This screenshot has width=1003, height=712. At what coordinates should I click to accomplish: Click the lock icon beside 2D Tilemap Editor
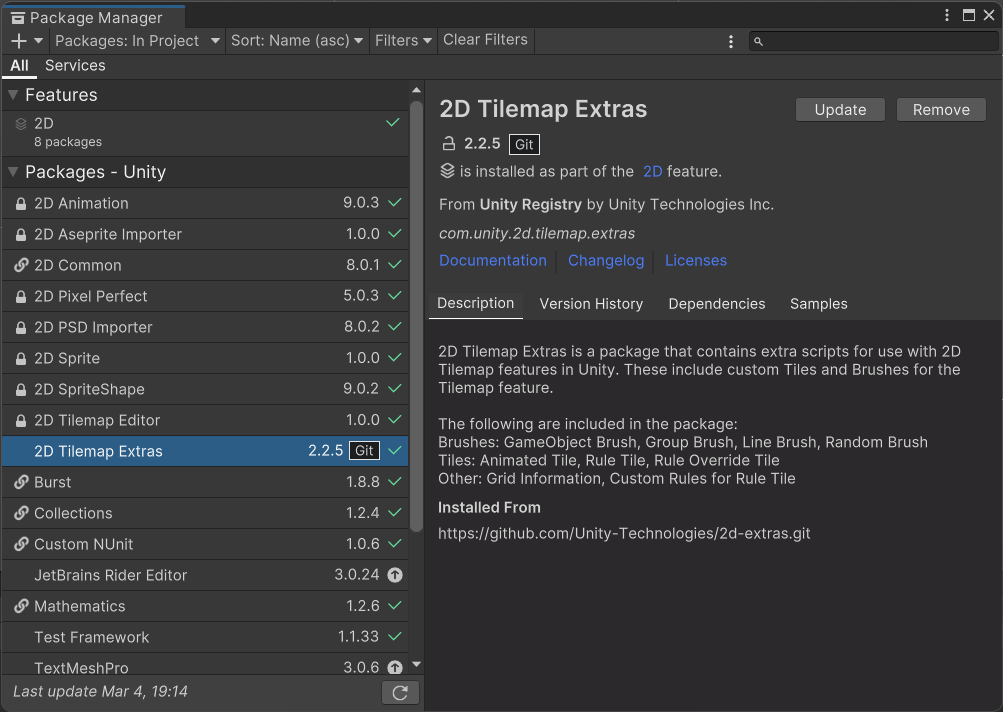(21, 421)
